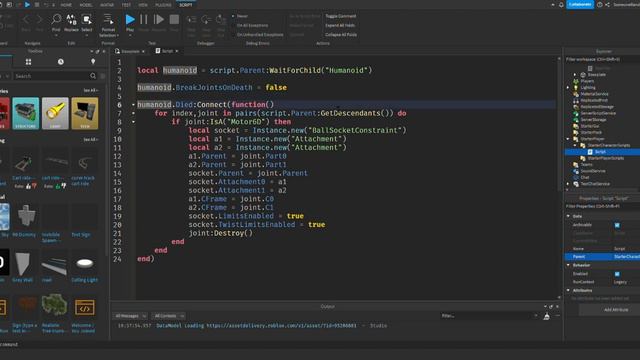This screenshot has width=640, height=360.
Task: Click the small run icon in the title bar
Action: pos(27,4)
